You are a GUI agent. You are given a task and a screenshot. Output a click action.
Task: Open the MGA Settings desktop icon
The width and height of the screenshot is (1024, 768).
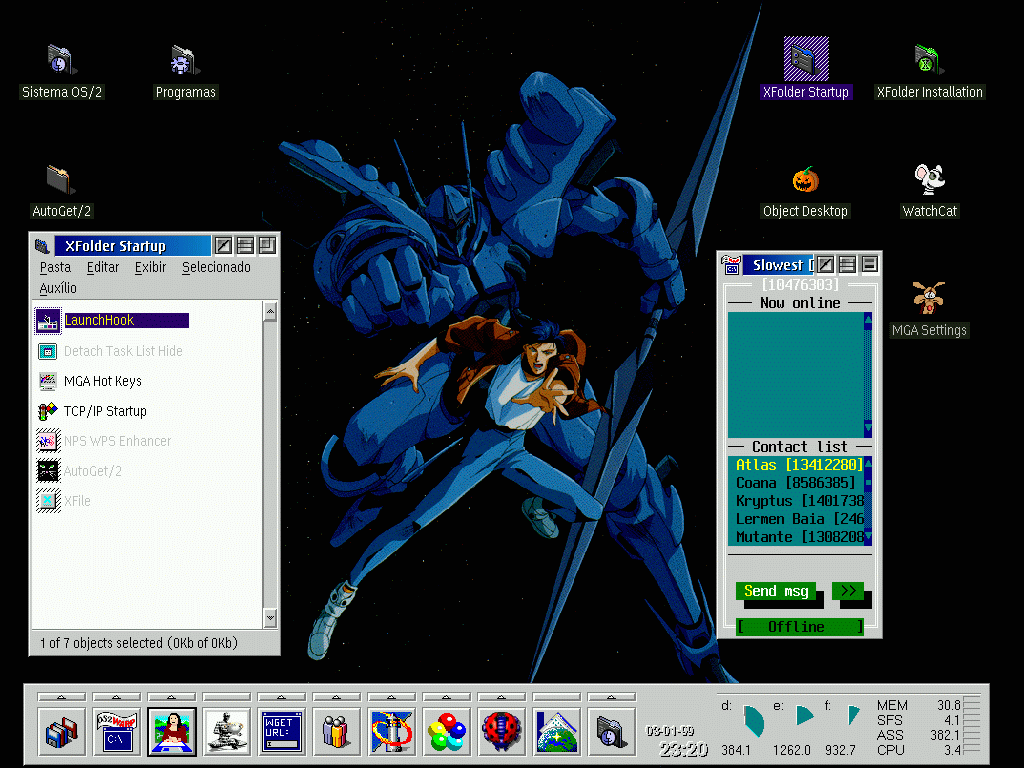[x=929, y=298]
